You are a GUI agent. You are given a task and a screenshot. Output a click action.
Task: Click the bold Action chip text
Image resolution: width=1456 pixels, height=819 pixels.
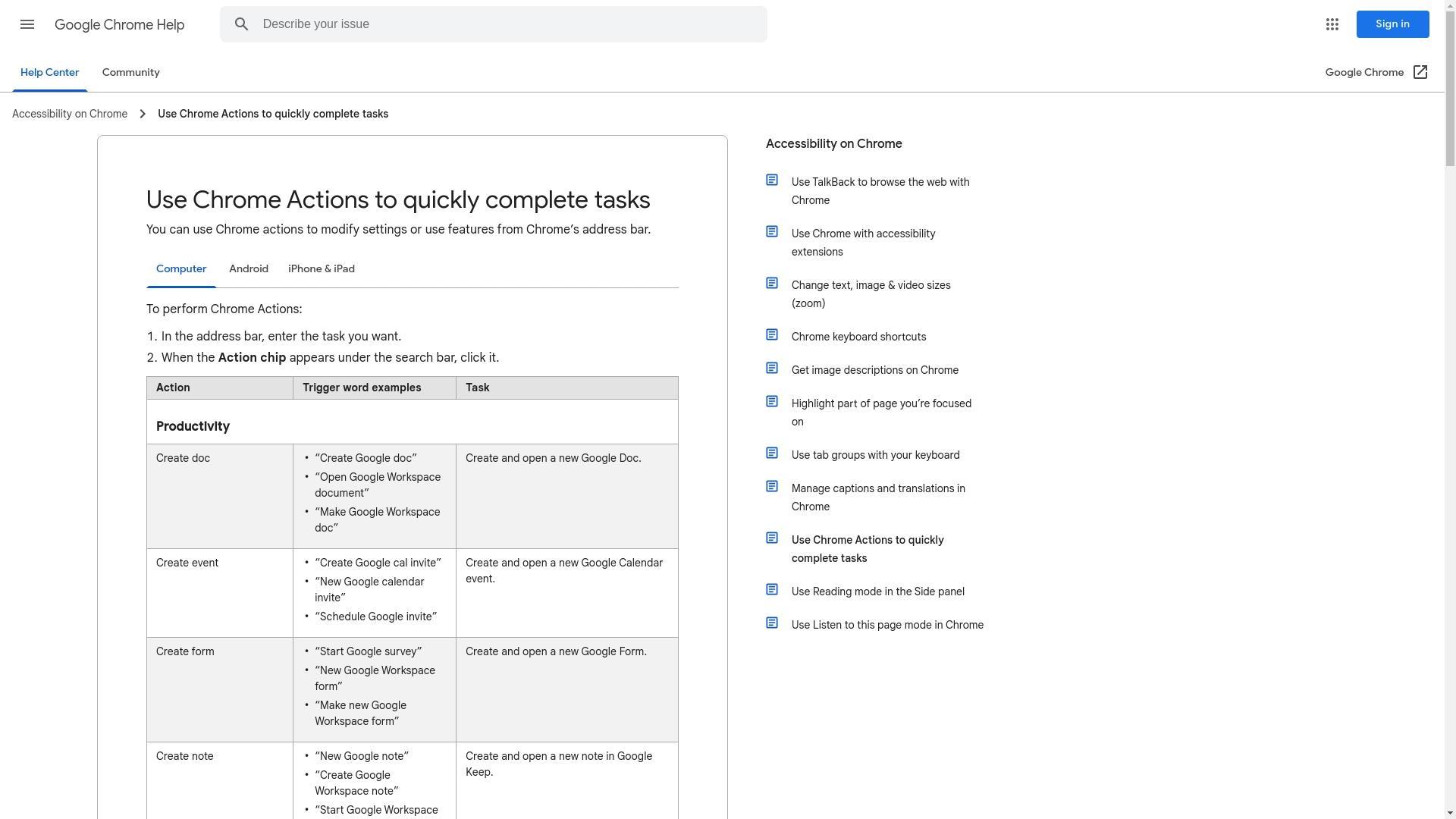pyautogui.click(x=252, y=358)
